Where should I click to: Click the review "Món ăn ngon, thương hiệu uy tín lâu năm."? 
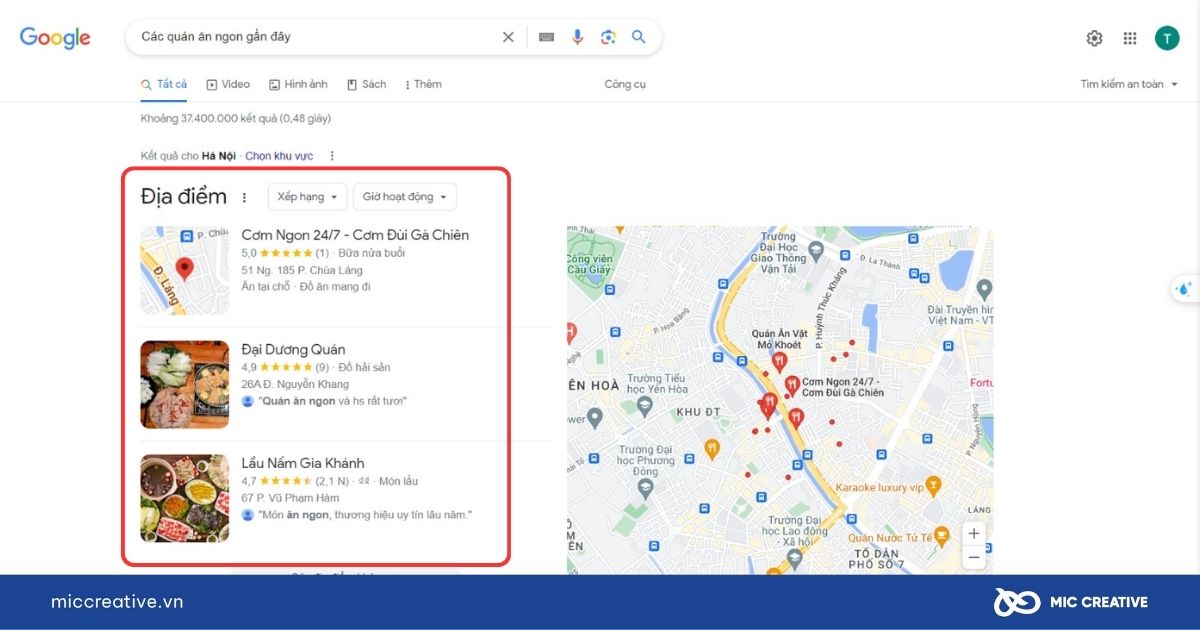click(364, 515)
